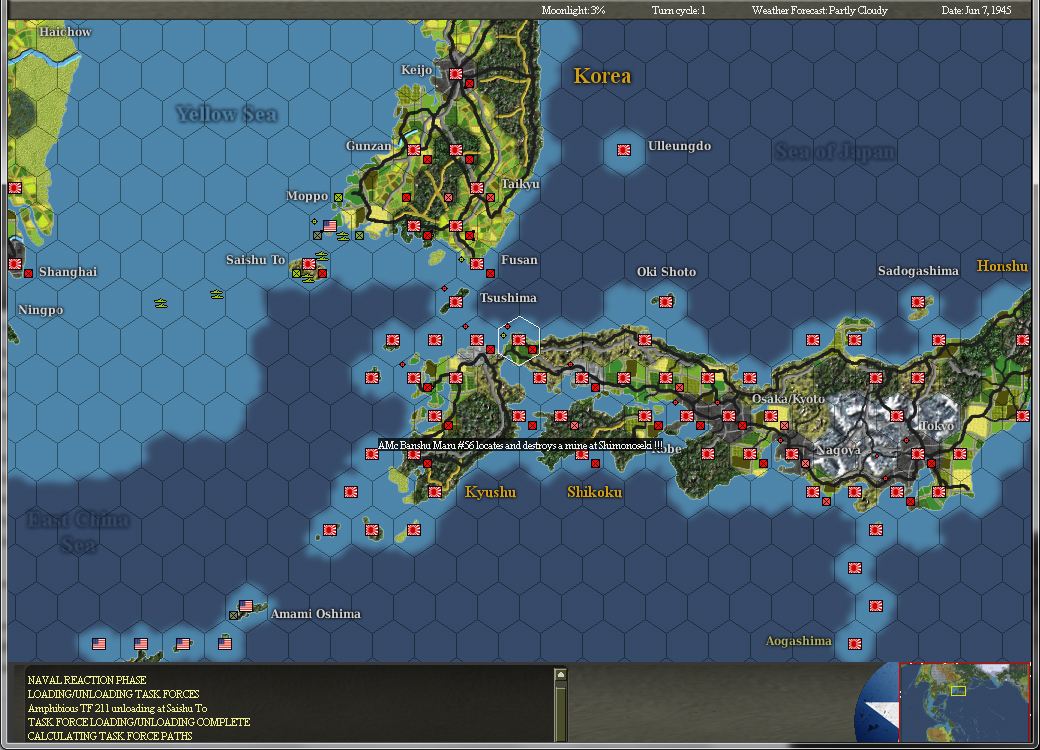Screen dimensions: 1040x750
Task: Click 'TASK FORCE LOADING/UNLOADING COMPLETE' log line
Action: coord(139,721)
